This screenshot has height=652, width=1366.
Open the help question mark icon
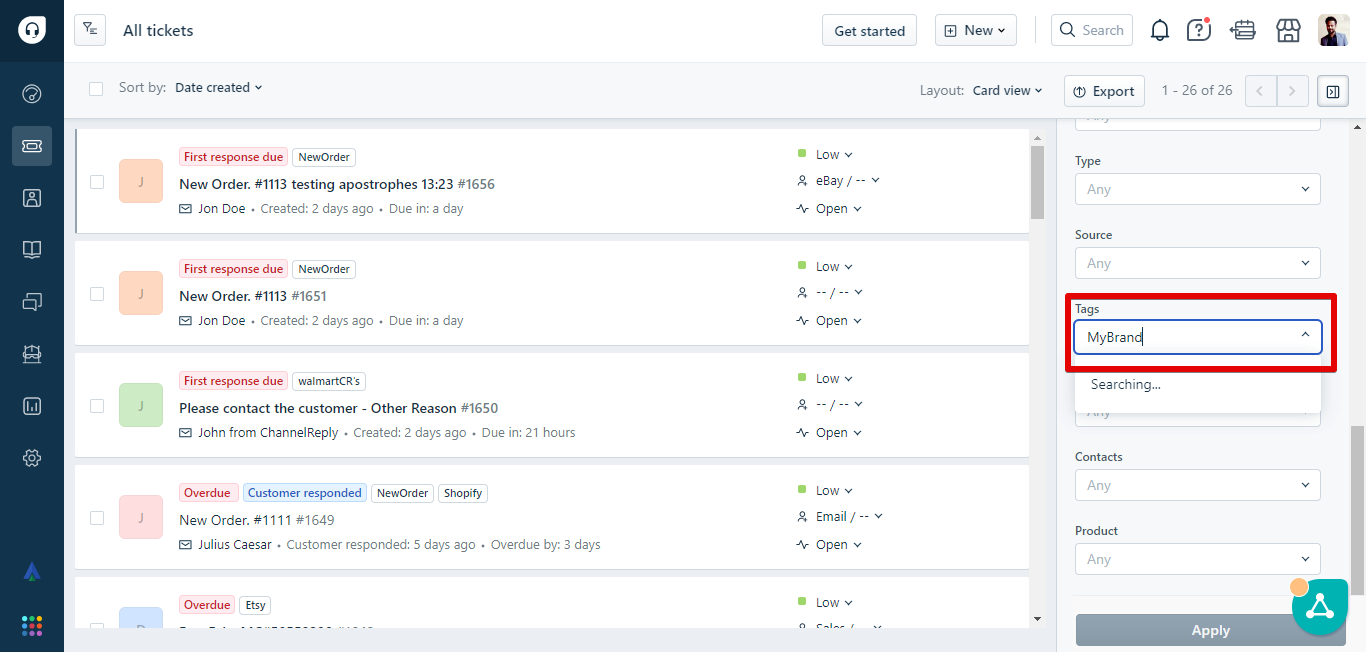tap(1198, 30)
